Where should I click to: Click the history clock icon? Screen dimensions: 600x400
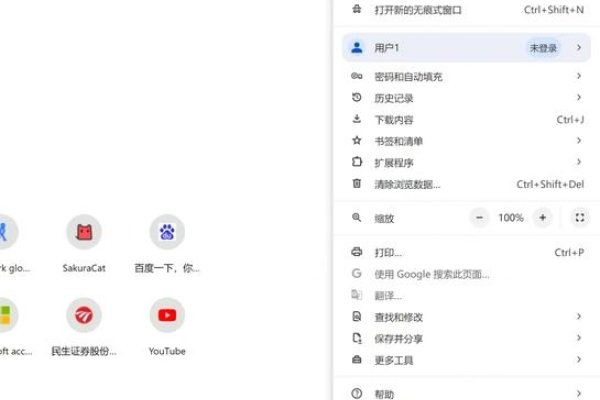(357, 98)
